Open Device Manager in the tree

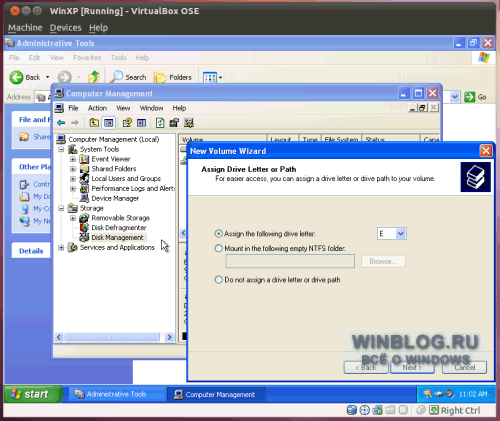tap(115, 198)
